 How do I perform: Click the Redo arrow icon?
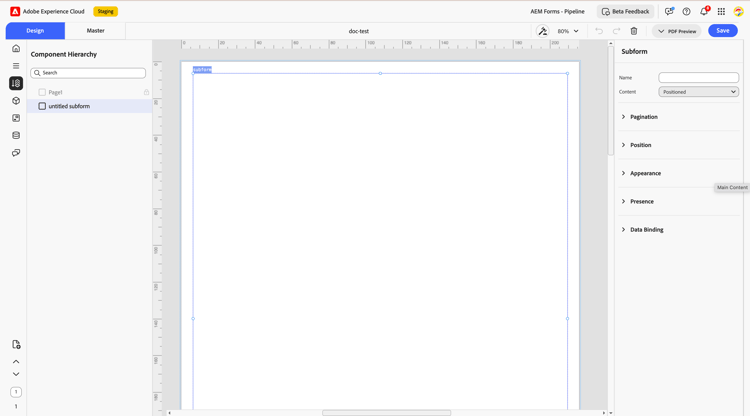point(617,31)
